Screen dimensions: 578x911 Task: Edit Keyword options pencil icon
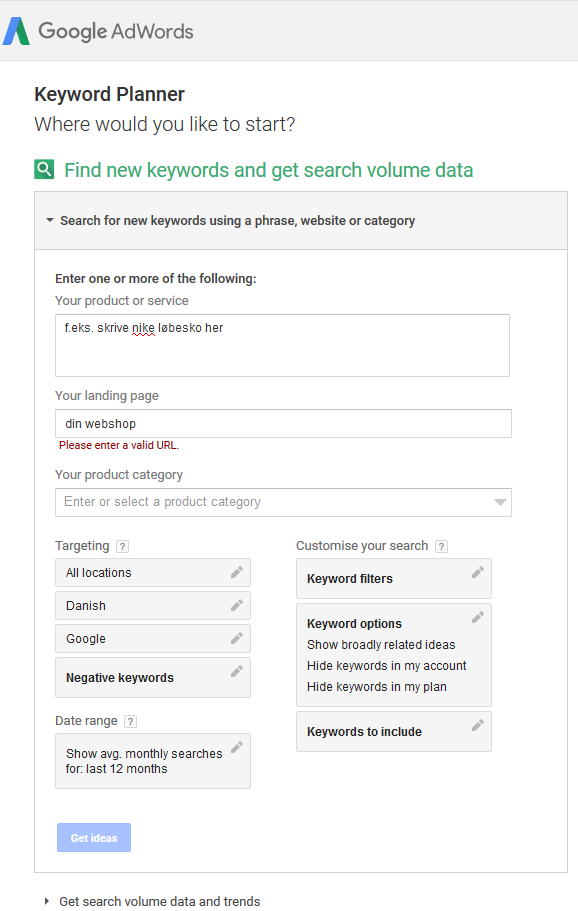(478, 617)
